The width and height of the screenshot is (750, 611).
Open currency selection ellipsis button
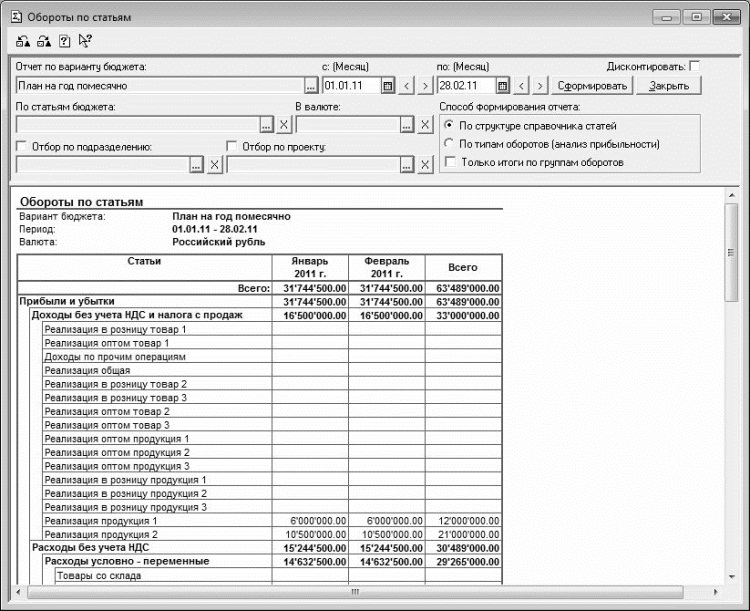coord(407,125)
